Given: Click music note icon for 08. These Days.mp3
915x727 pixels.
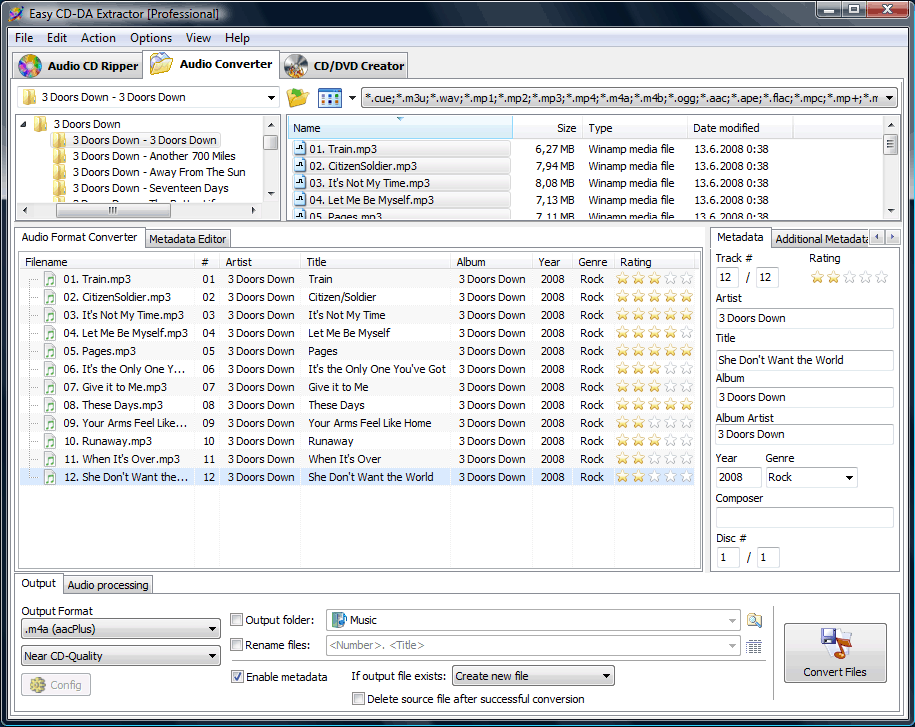Looking at the screenshot, I should click(x=51, y=406).
